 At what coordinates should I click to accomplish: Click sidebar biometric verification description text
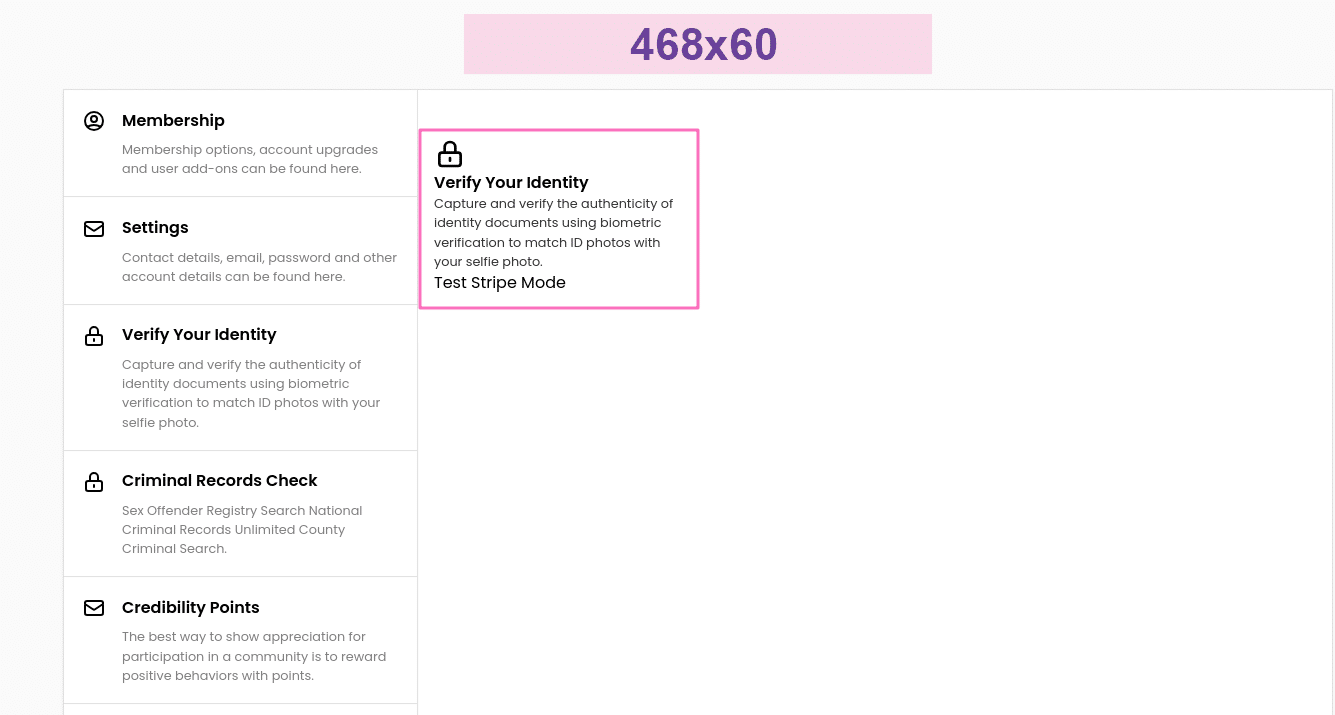click(250, 393)
